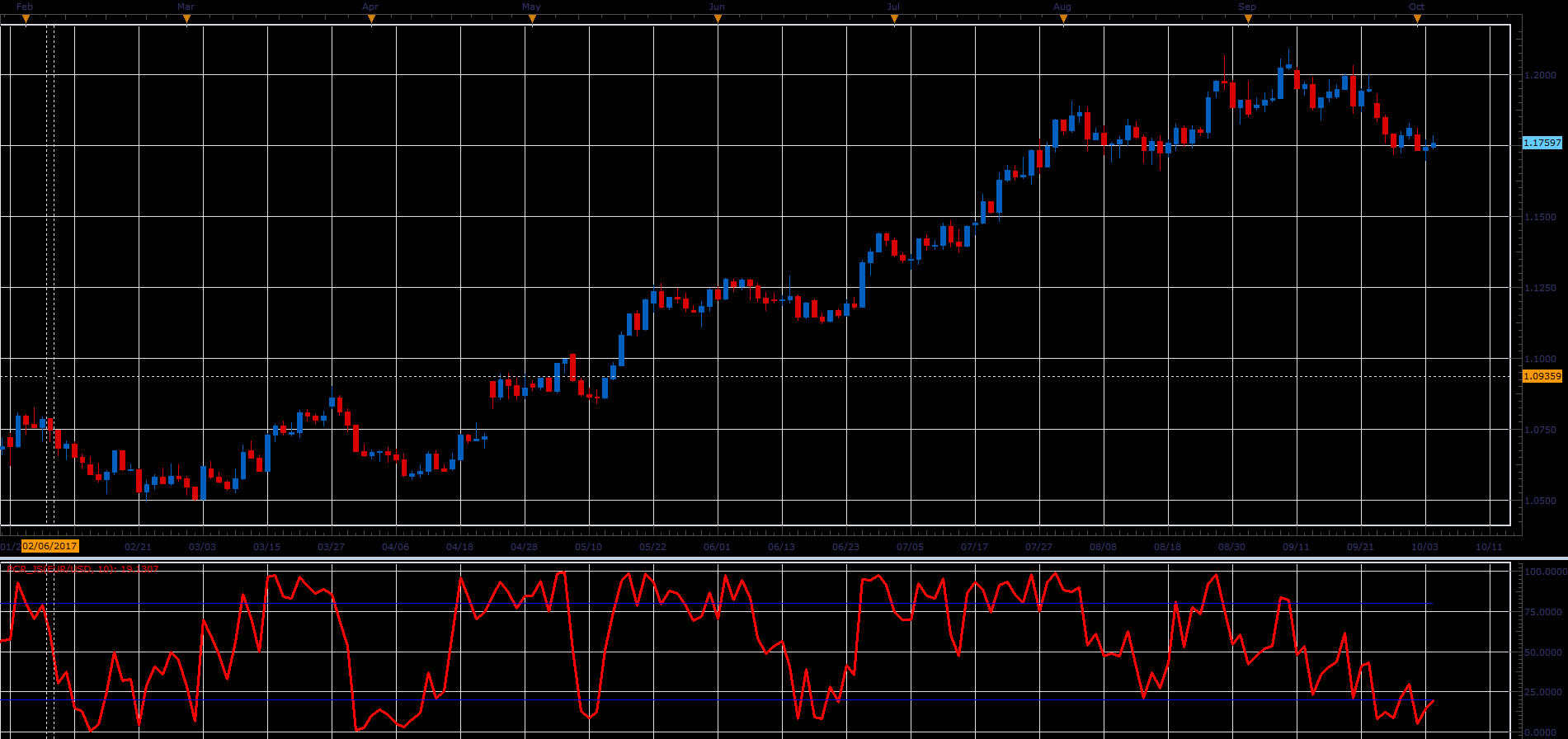Screen dimensions: 1568x739
Task: Click the 04/06 date axis label
Action: coord(395,547)
